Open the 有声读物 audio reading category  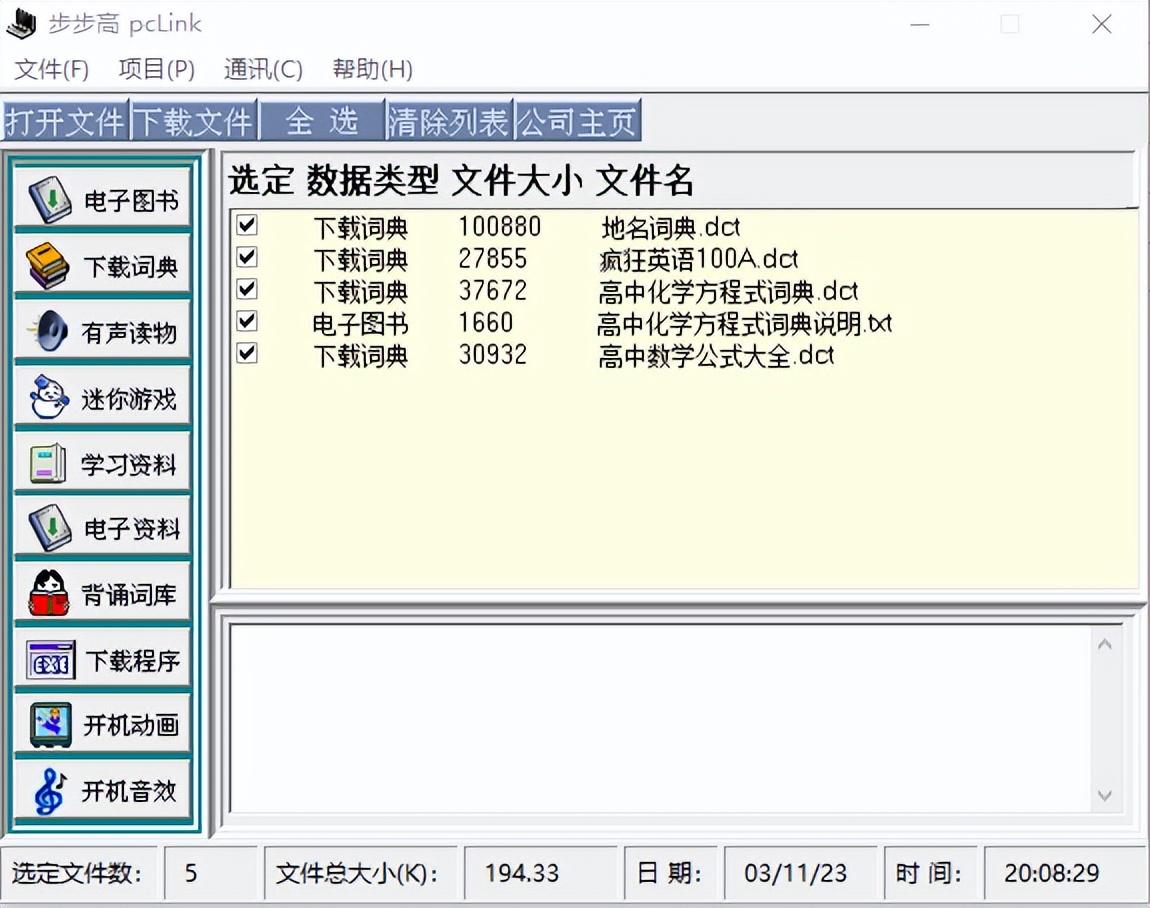(103, 331)
